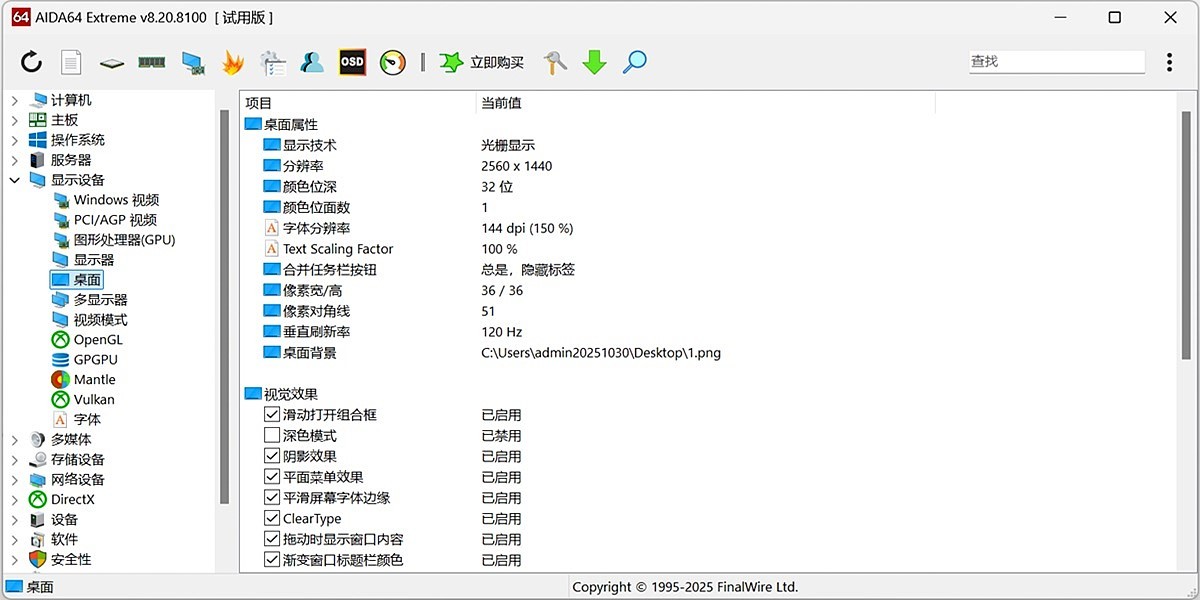Collapse the 显示设备 tree branch
The height and width of the screenshot is (600, 1200).
tap(14, 179)
